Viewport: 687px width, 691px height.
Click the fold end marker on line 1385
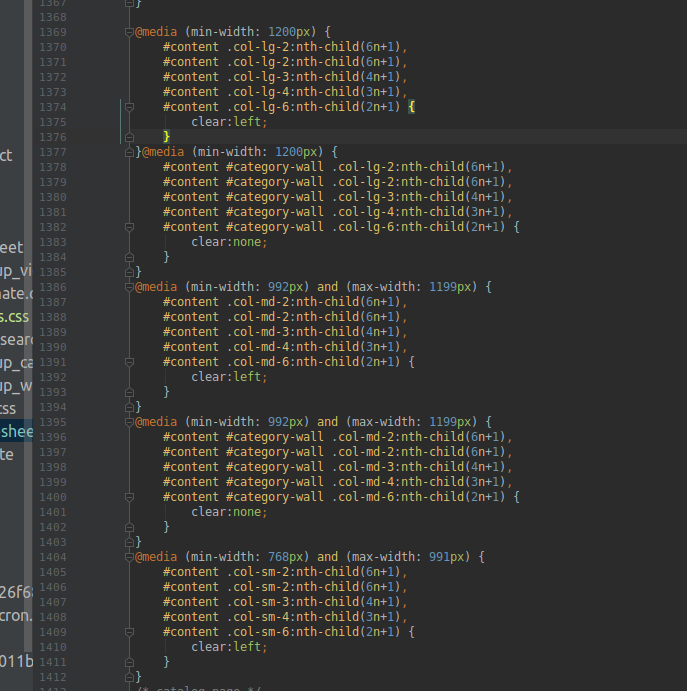[129, 272]
